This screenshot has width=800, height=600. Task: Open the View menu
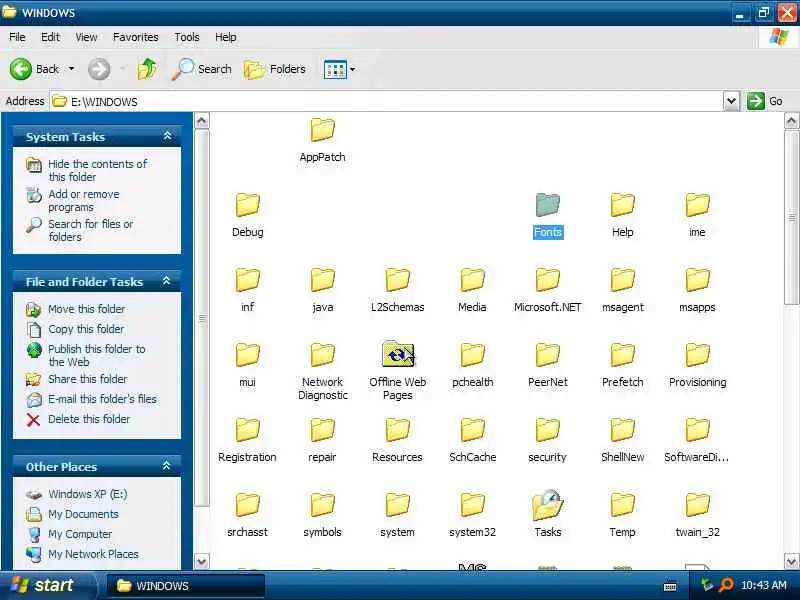(86, 37)
